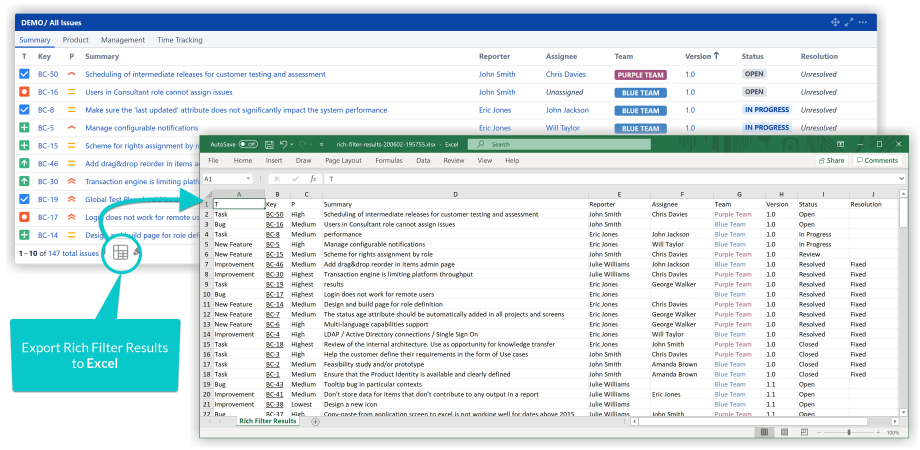Click the insert function fx icon

[313, 179]
